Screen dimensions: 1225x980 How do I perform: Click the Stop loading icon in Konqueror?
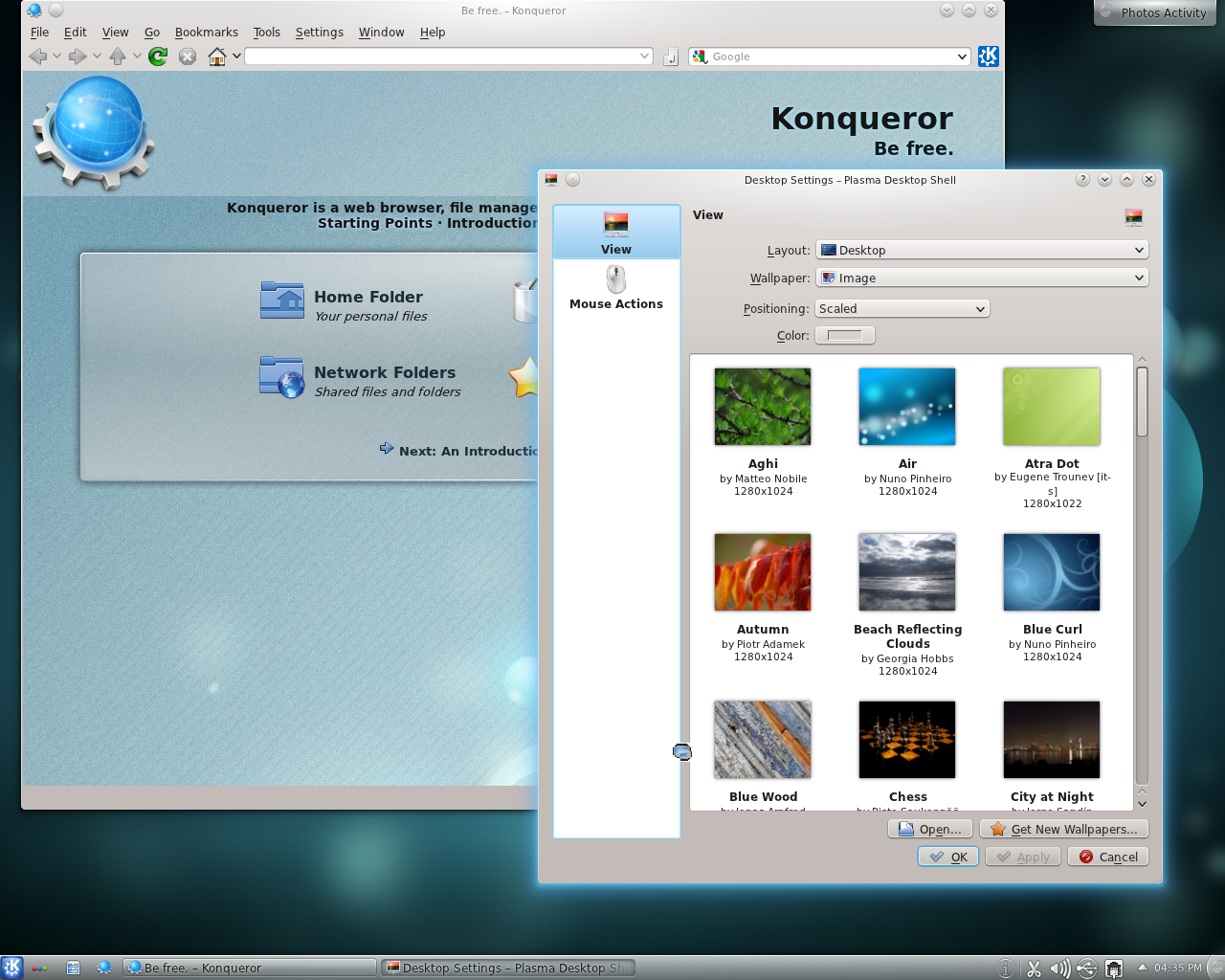pyautogui.click(x=188, y=56)
